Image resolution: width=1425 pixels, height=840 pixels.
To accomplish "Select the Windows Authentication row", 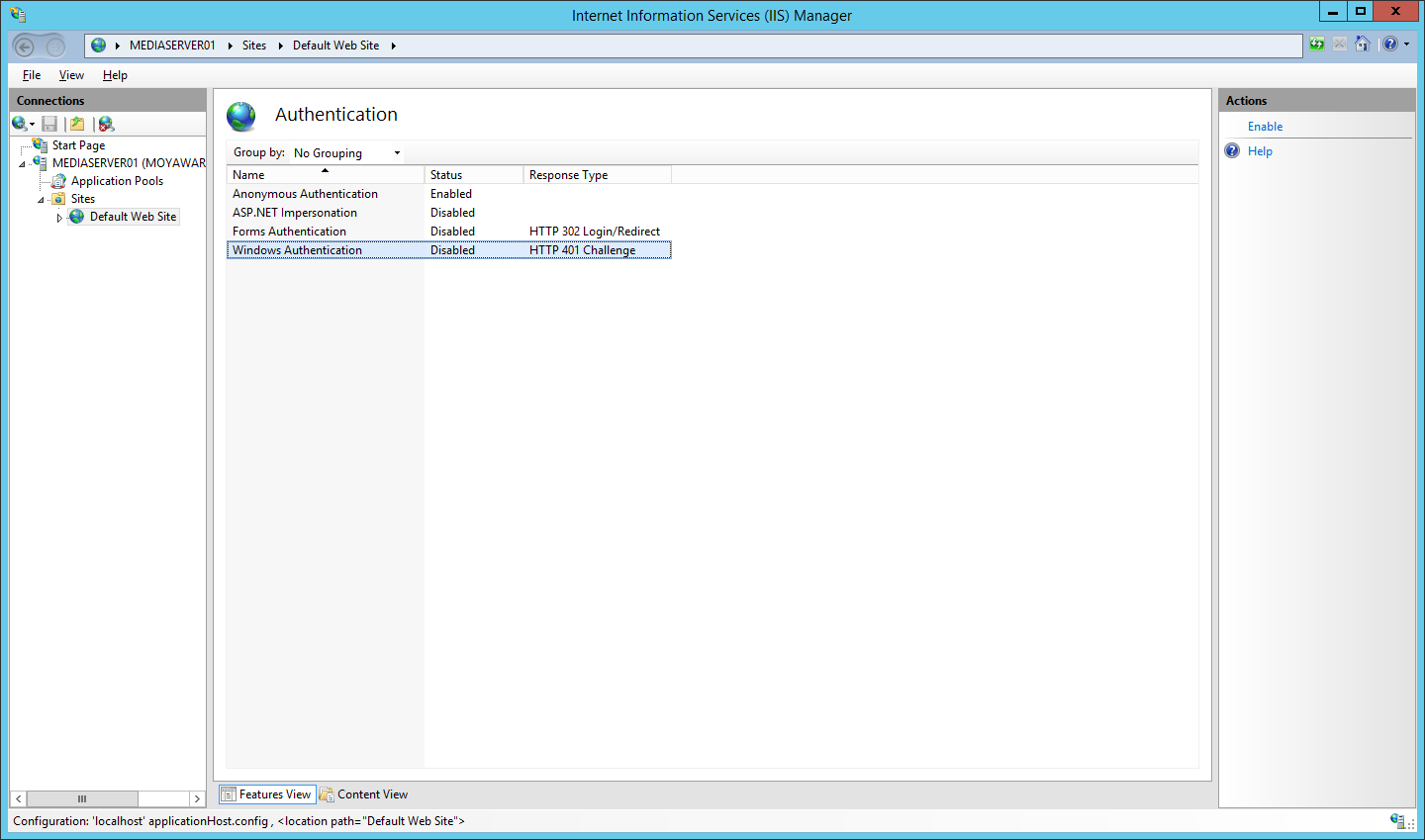I will click(x=297, y=249).
